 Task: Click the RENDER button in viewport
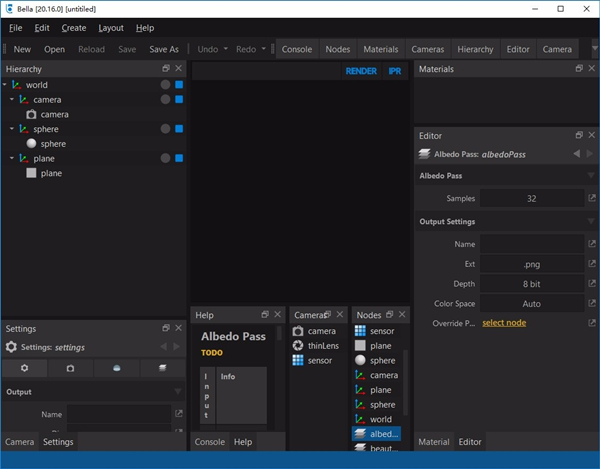361,71
